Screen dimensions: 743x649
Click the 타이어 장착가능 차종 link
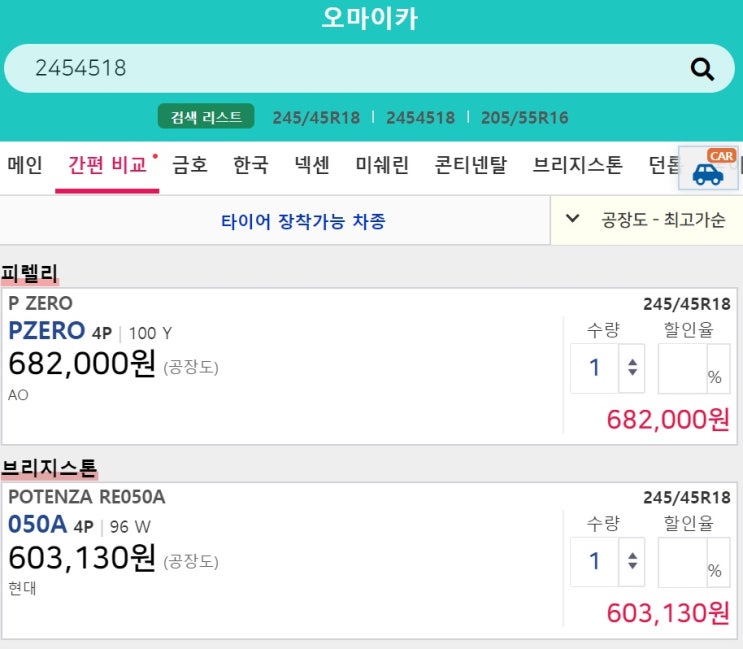pyautogui.click(x=303, y=221)
